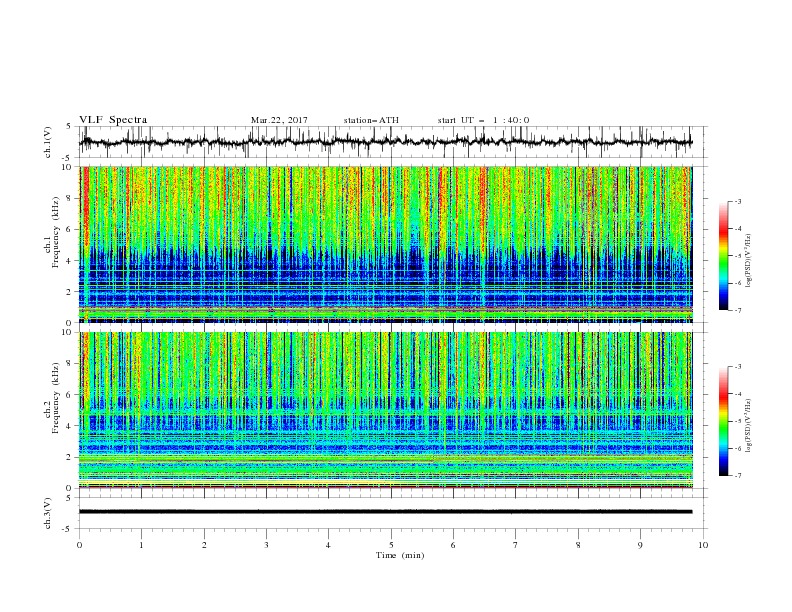792x612 pixels.
Task: Click the ch.2 color scale bar
Action: coord(724,421)
